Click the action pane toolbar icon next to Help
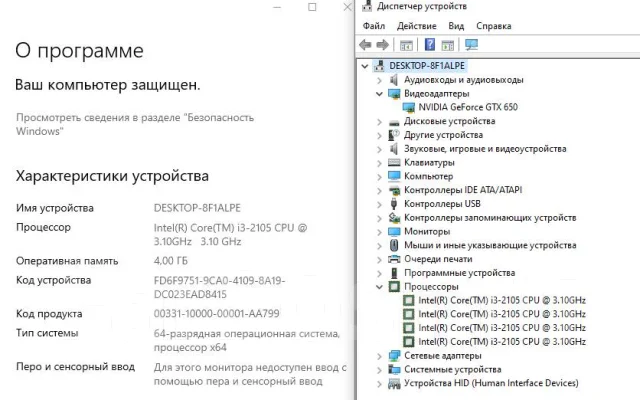This screenshot has width=640, height=400. (448, 45)
